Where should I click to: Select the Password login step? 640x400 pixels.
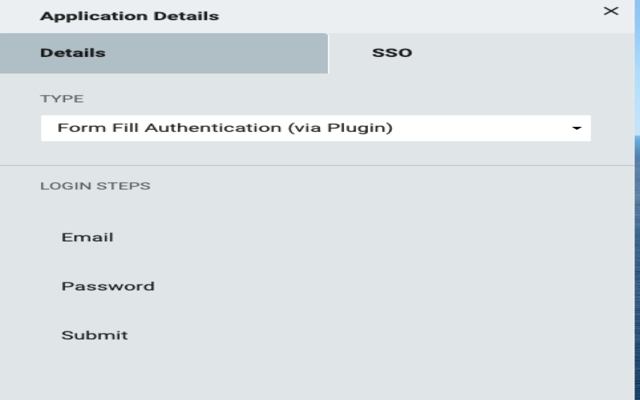(108, 286)
